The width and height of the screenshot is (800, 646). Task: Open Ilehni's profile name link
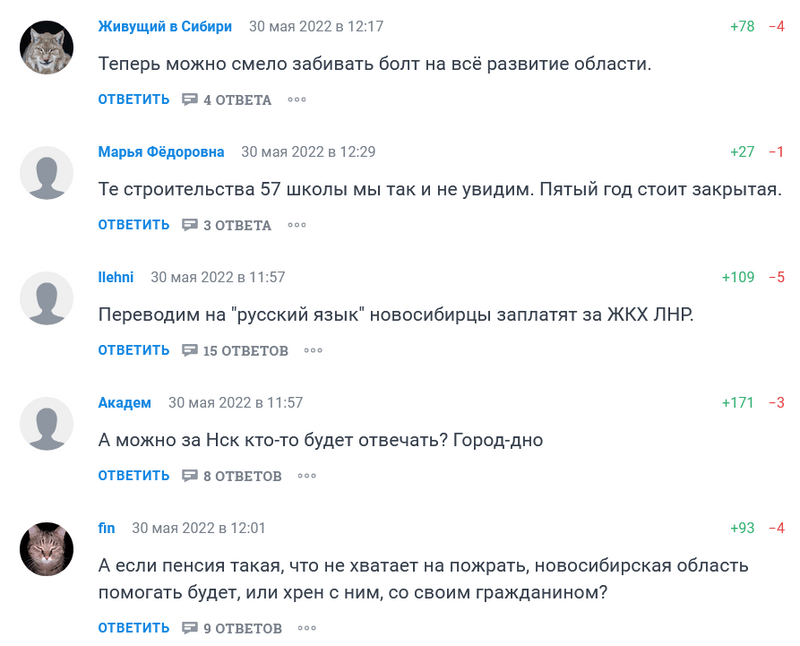116,277
